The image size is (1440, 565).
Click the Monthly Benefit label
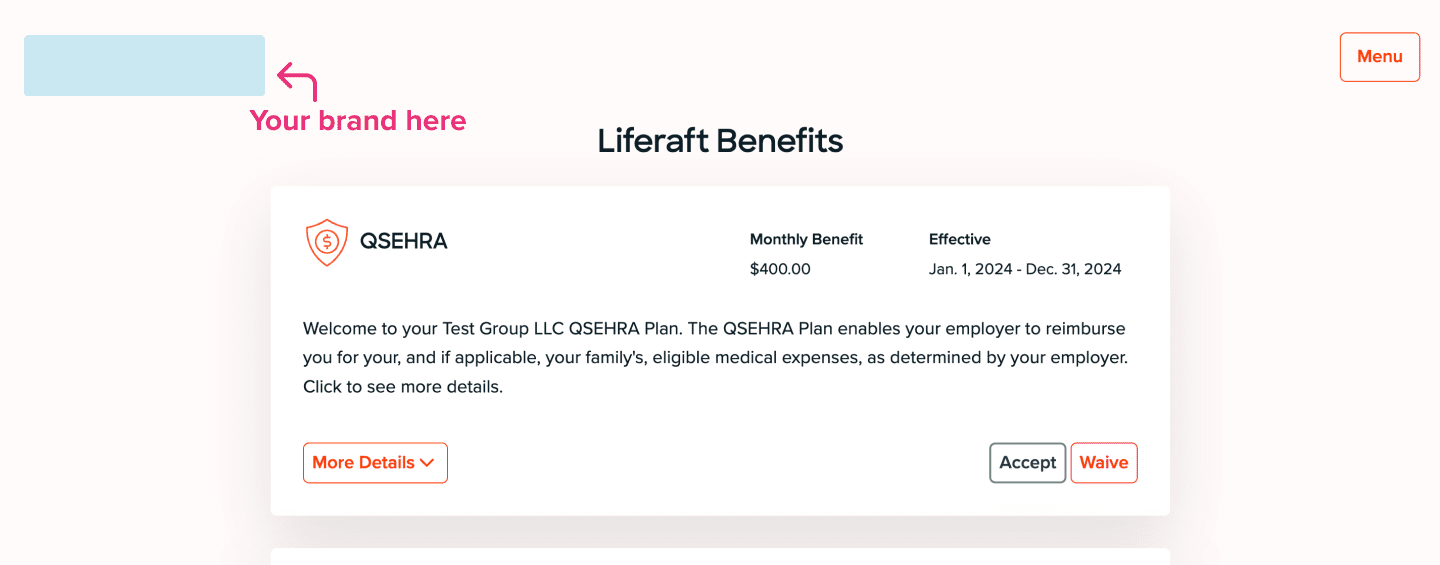[806, 239]
